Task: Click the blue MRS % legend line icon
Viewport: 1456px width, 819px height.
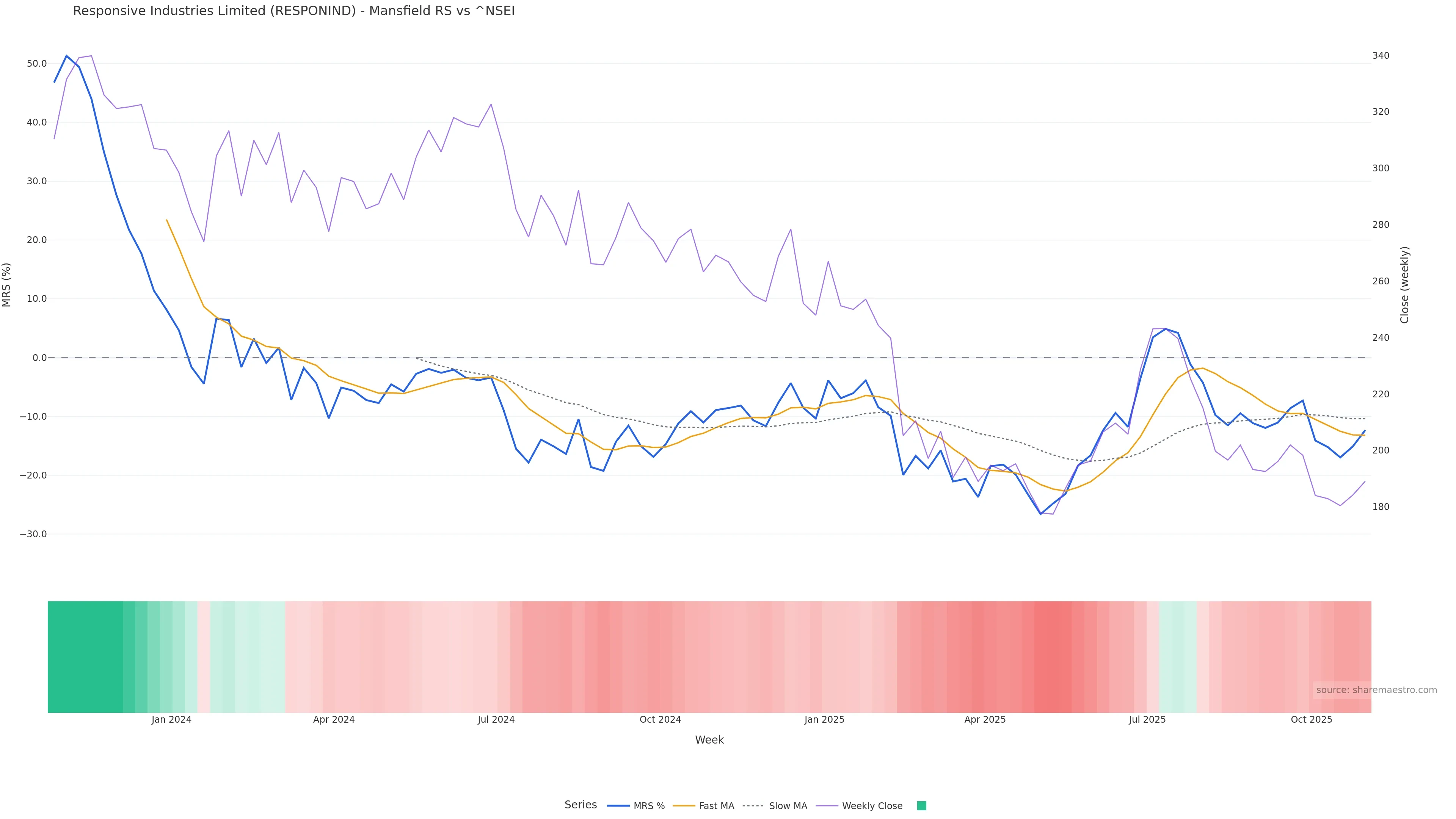Action: (618, 806)
